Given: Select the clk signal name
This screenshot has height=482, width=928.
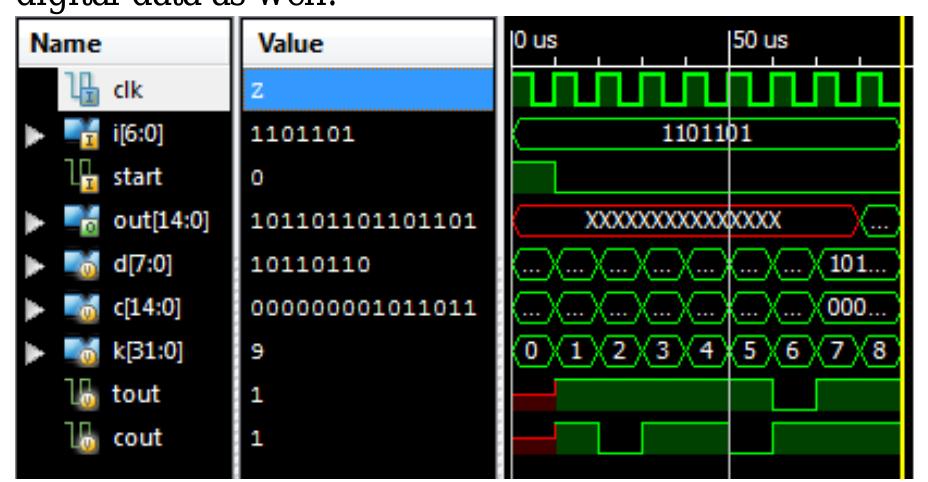Looking at the screenshot, I should point(128,90).
